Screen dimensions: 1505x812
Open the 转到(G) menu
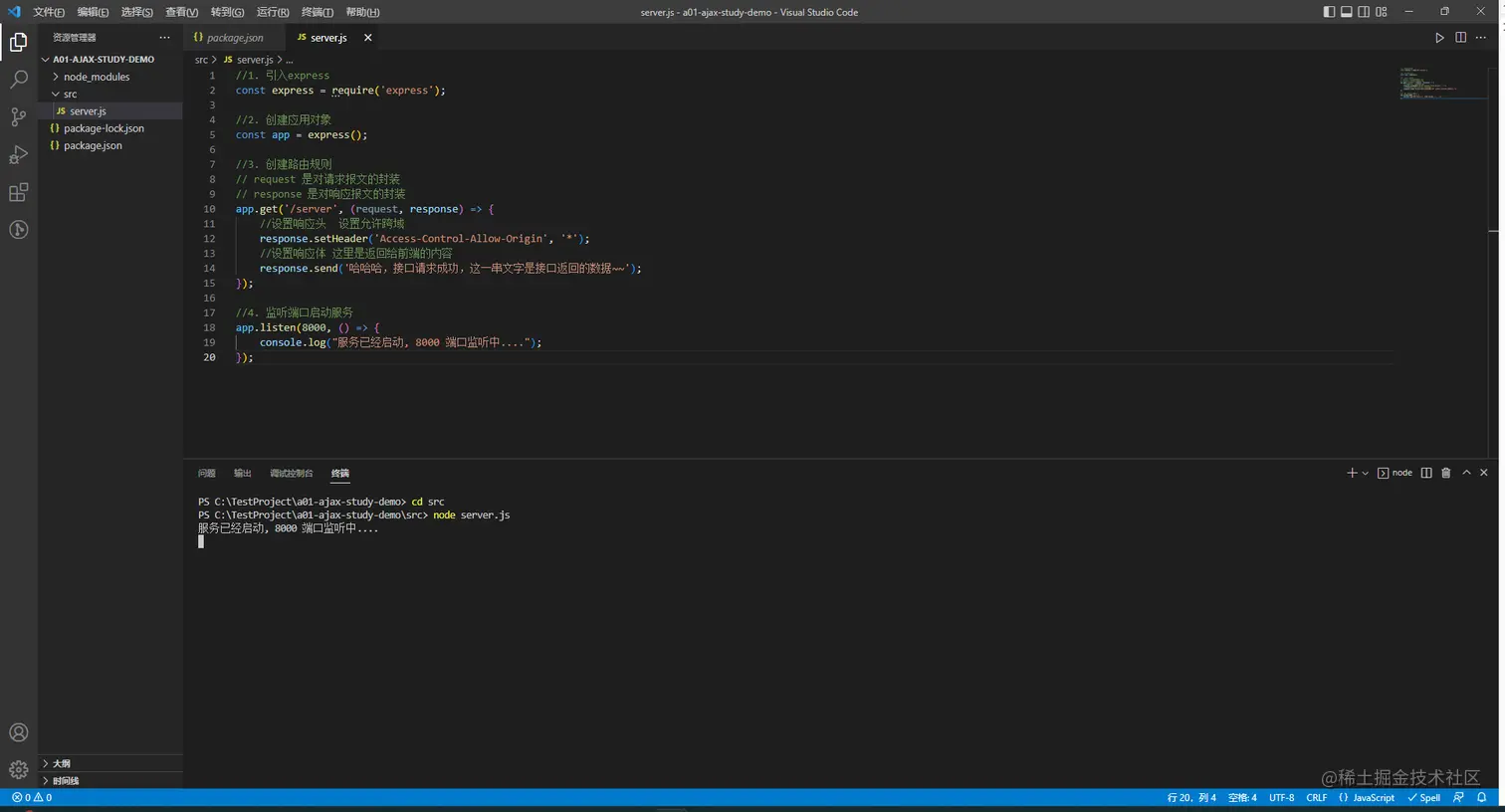pos(227,12)
